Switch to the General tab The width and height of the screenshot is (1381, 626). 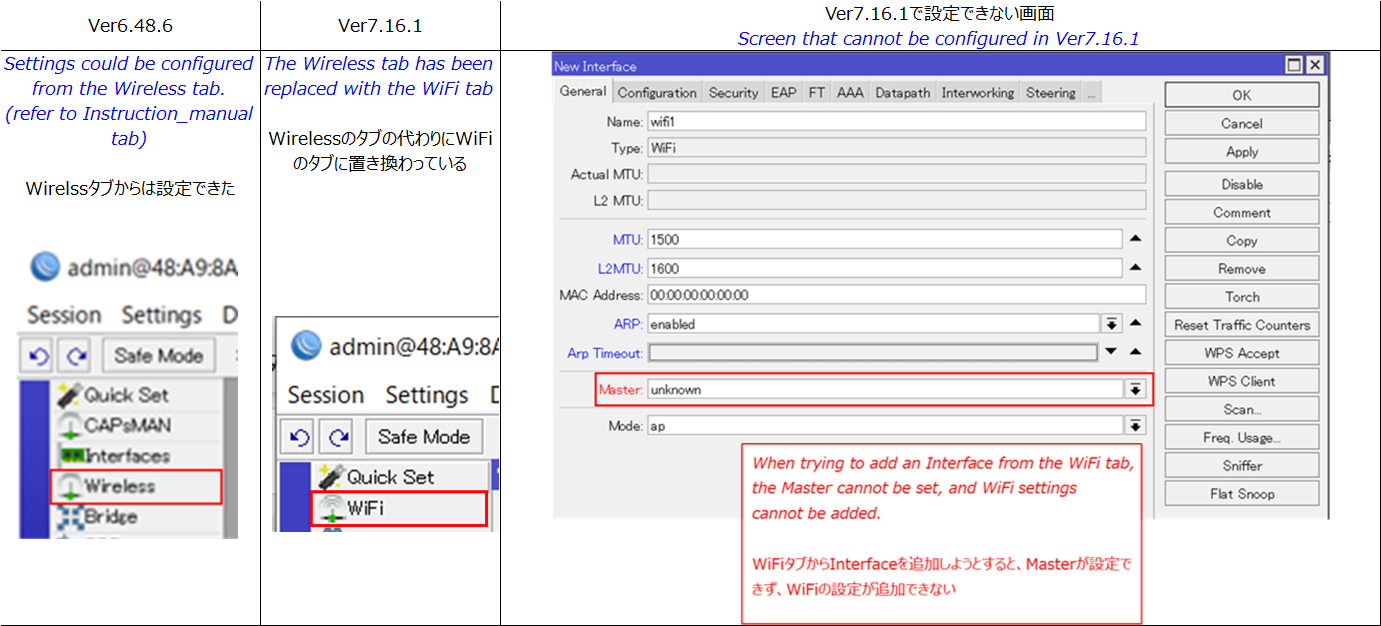(583, 92)
